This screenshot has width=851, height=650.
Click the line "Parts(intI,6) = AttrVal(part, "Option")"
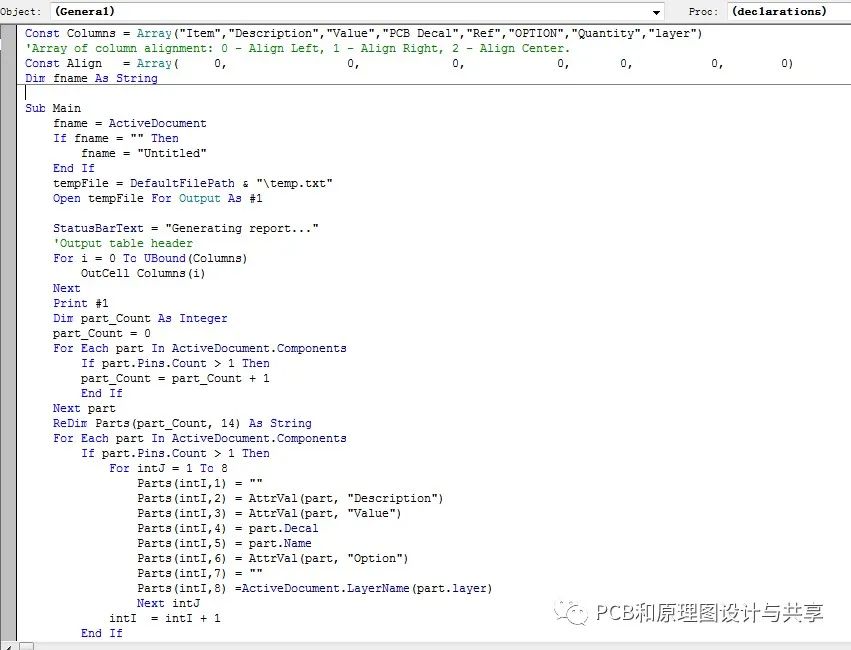273,558
